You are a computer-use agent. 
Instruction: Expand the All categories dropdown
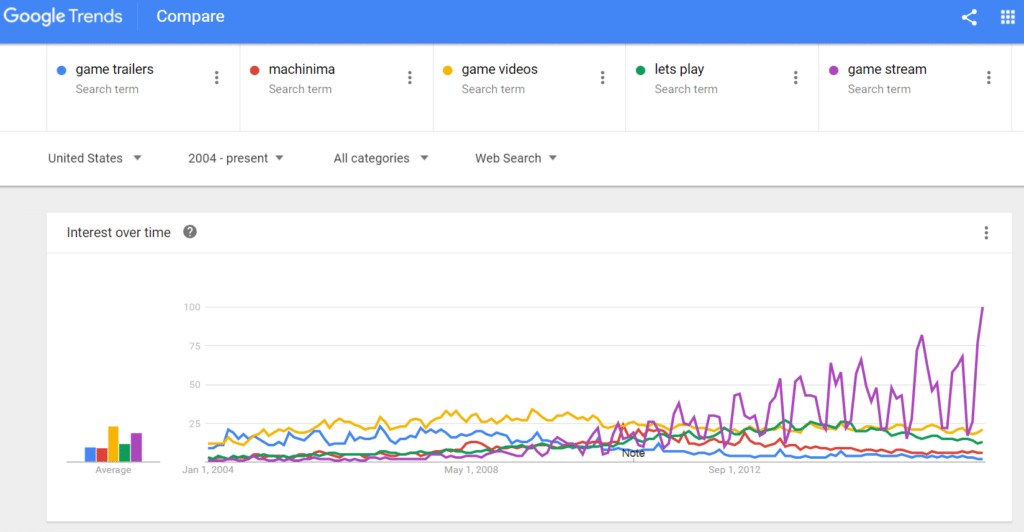381,158
